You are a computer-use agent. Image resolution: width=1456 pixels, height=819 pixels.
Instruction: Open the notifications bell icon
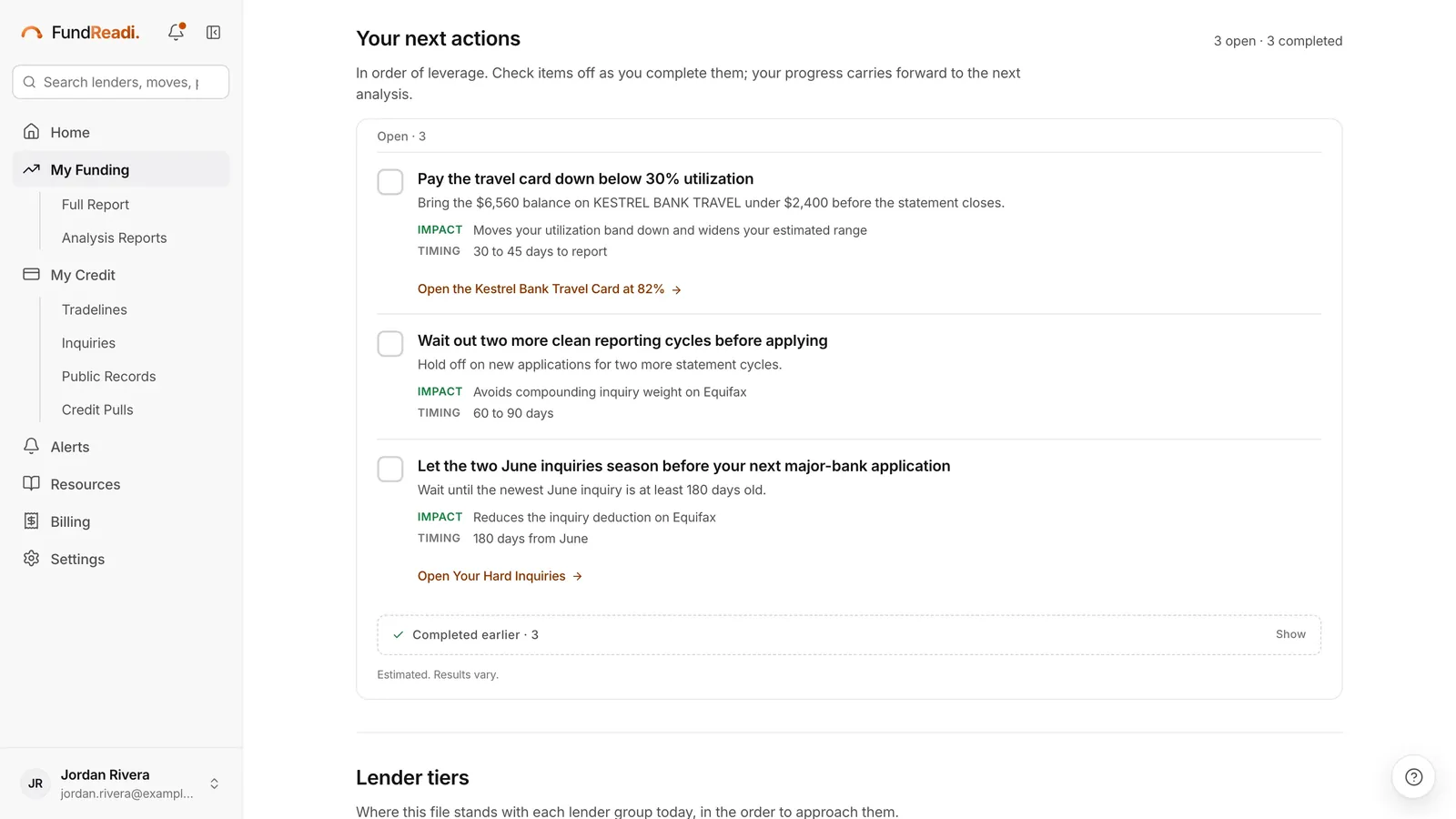177,32
